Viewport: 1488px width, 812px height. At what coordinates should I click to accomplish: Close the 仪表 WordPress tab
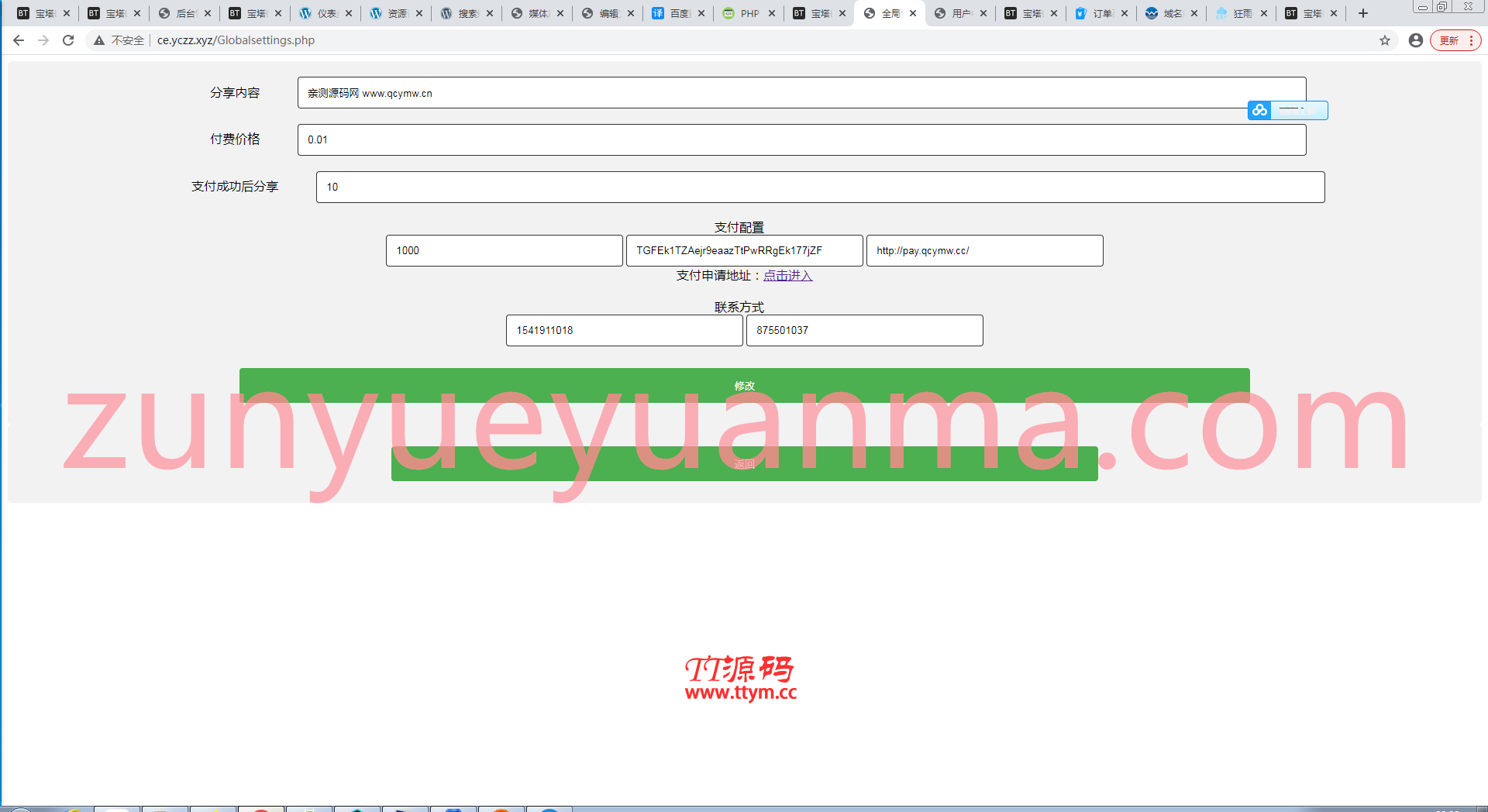[349, 13]
